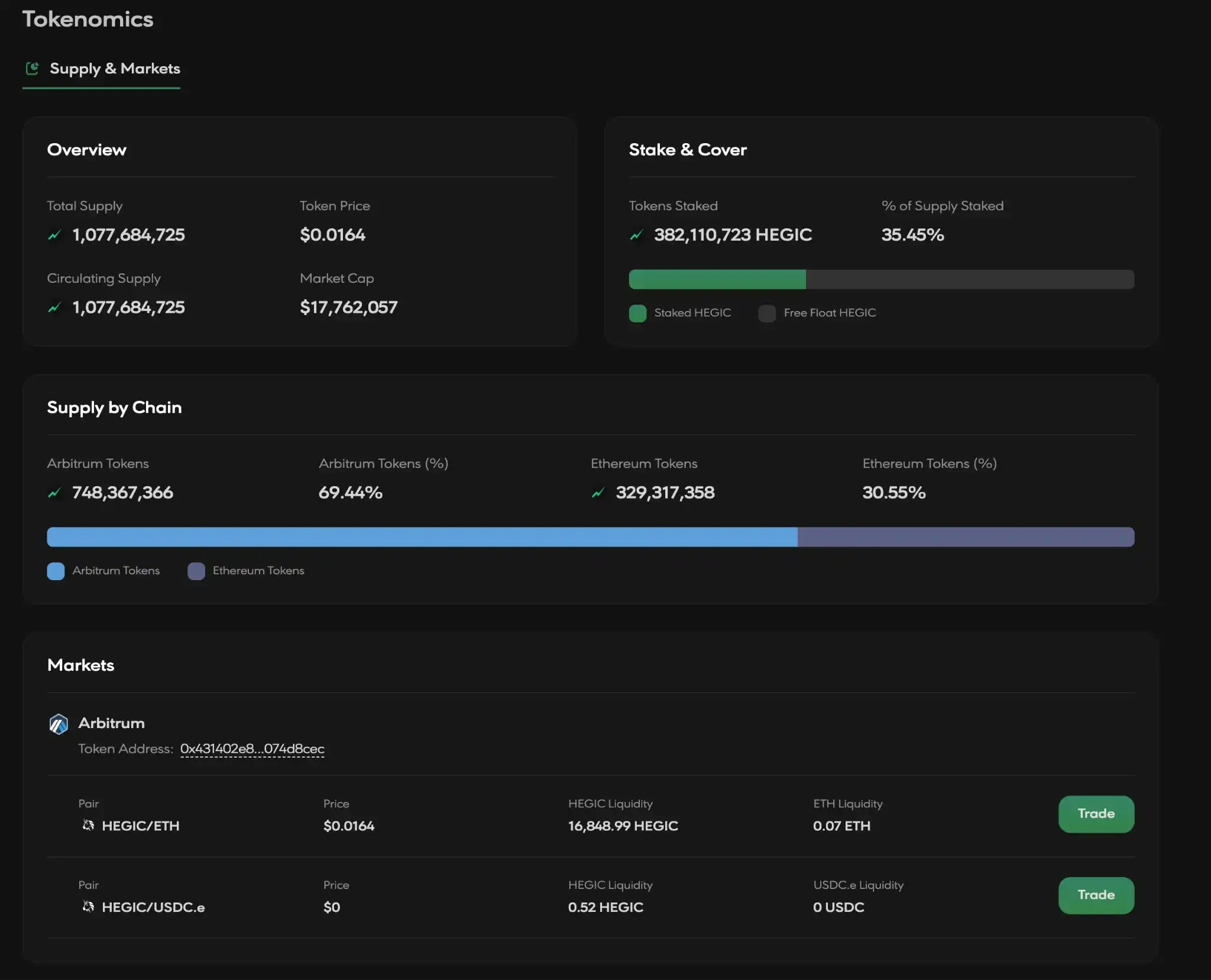Screen dimensions: 1211x980
Task: Click the Arbitrum portion of the chain supply bar
Action: 422,537
